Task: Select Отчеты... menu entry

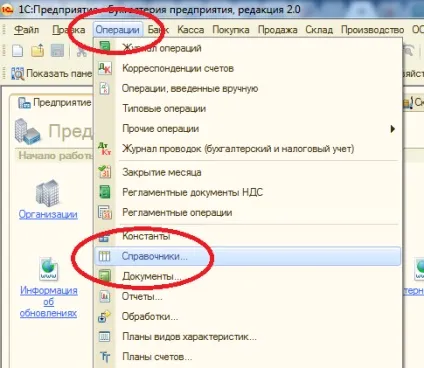Action: tap(248, 296)
